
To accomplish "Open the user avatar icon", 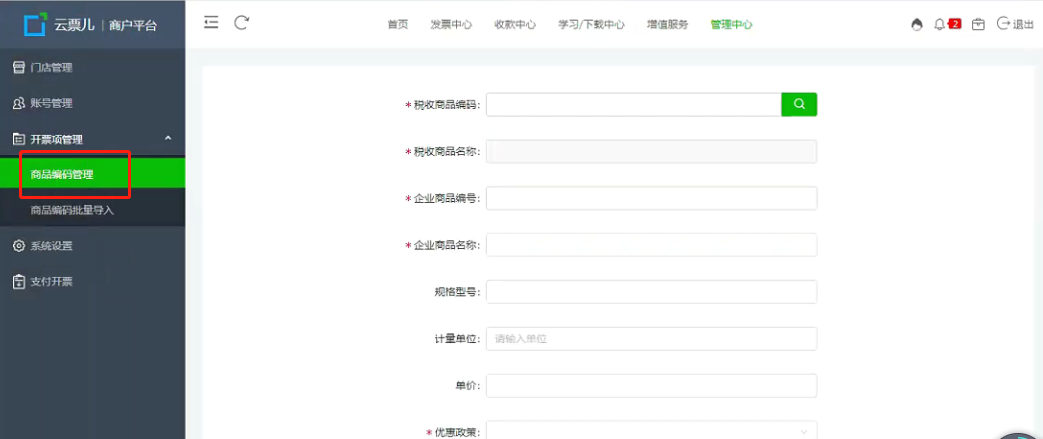I will pos(917,25).
